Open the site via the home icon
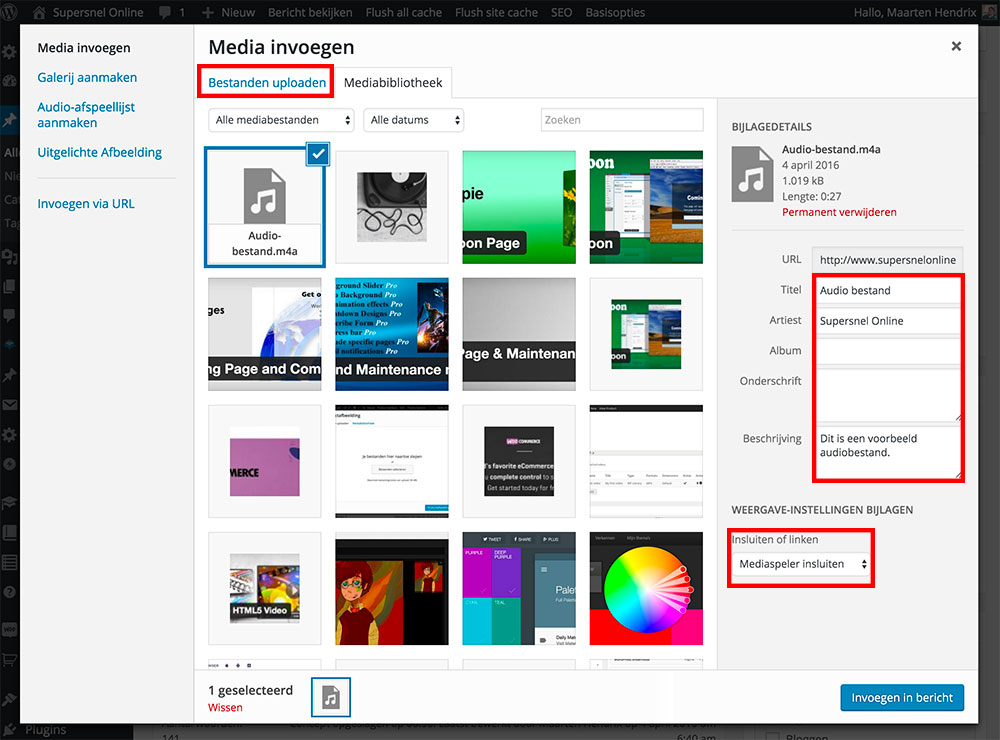The width and height of the screenshot is (1000, 740). [x=38, y=13]
